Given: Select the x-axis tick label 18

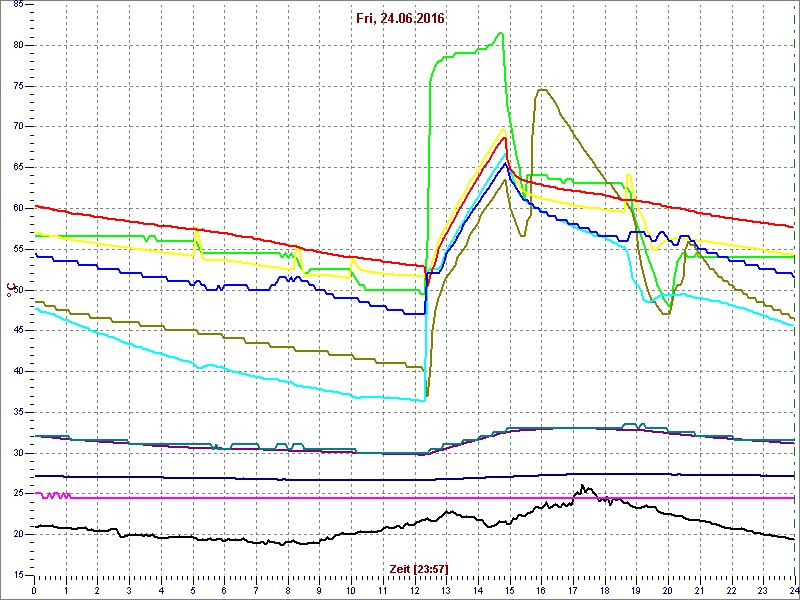Looking at the screenshot, I should [604, 590].
